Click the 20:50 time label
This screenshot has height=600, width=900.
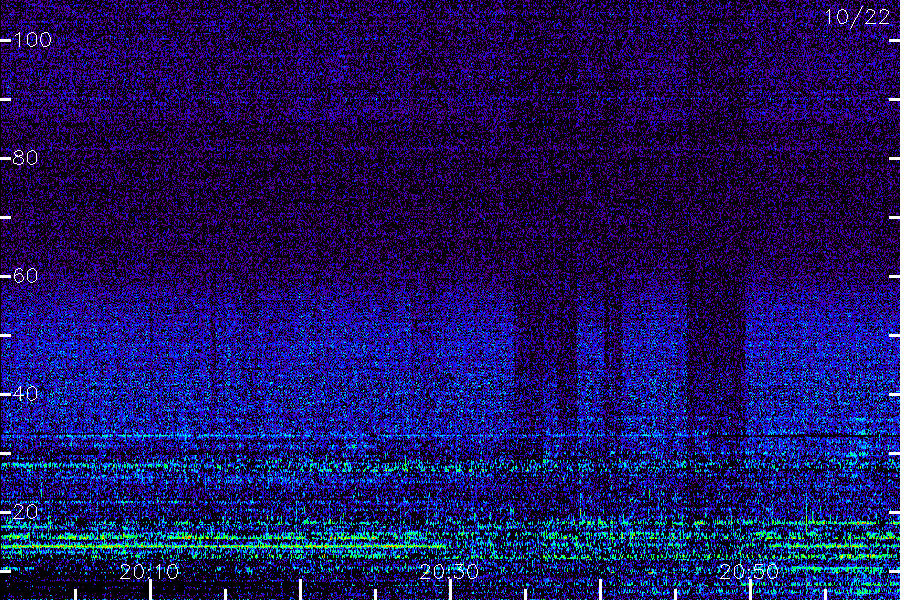(749, 572)
